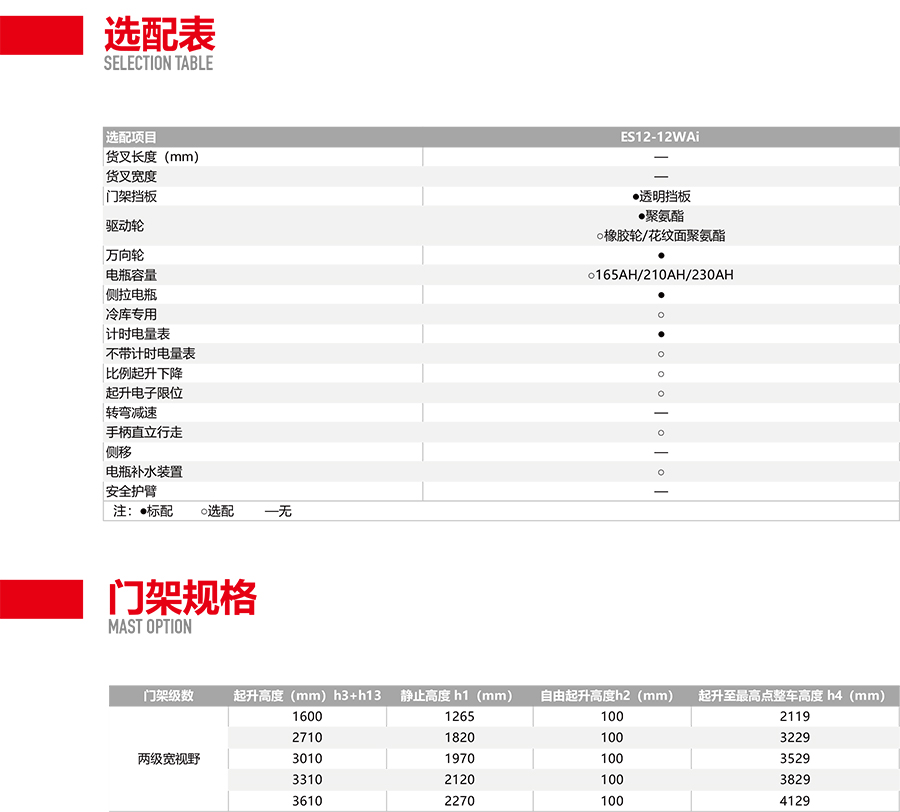
Task: Click the 手柄直立行走 row label
Action: 144,432
